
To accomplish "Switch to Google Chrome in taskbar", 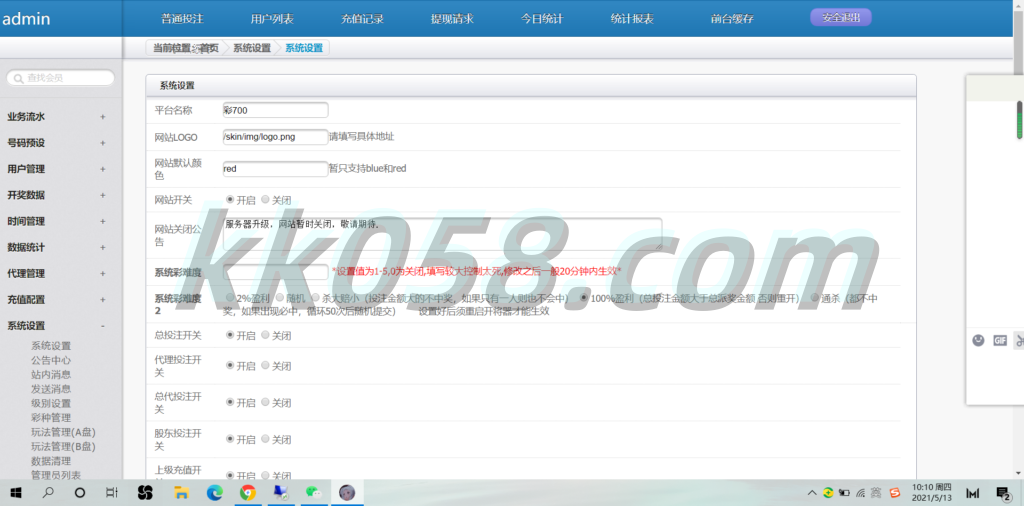I will pos(248,492).
